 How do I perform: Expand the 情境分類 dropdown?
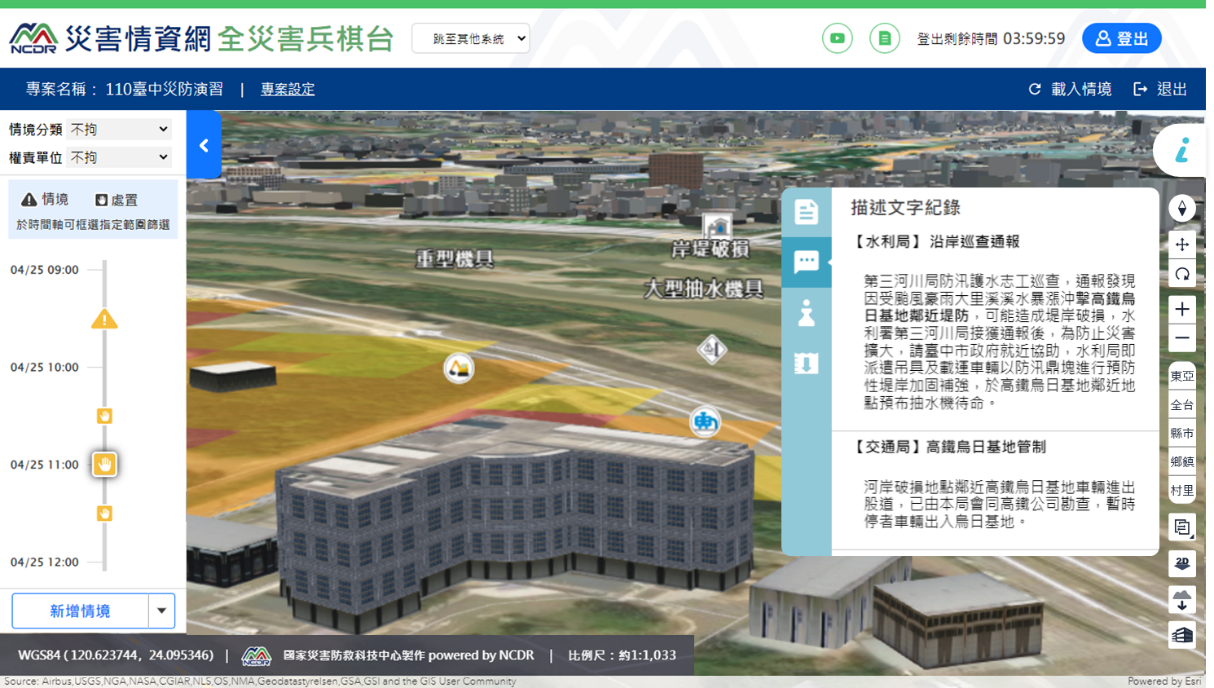tap(120, 129)
